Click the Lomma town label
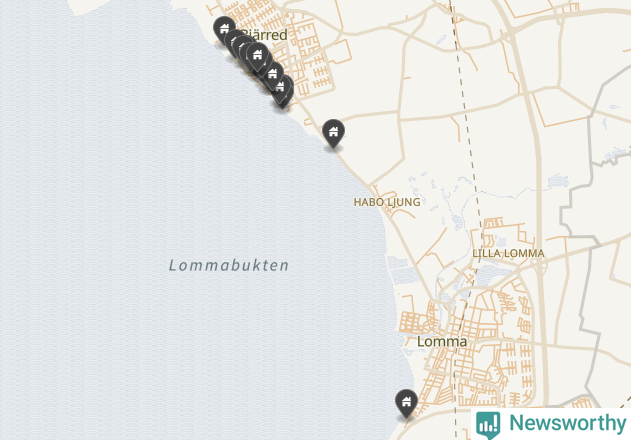The width and height of the screenshot is (631, 440). (442, 341)
